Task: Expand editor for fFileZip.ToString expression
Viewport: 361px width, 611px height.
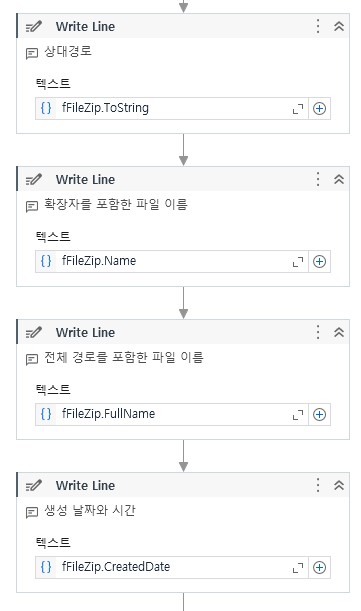Action: point(298,109)
